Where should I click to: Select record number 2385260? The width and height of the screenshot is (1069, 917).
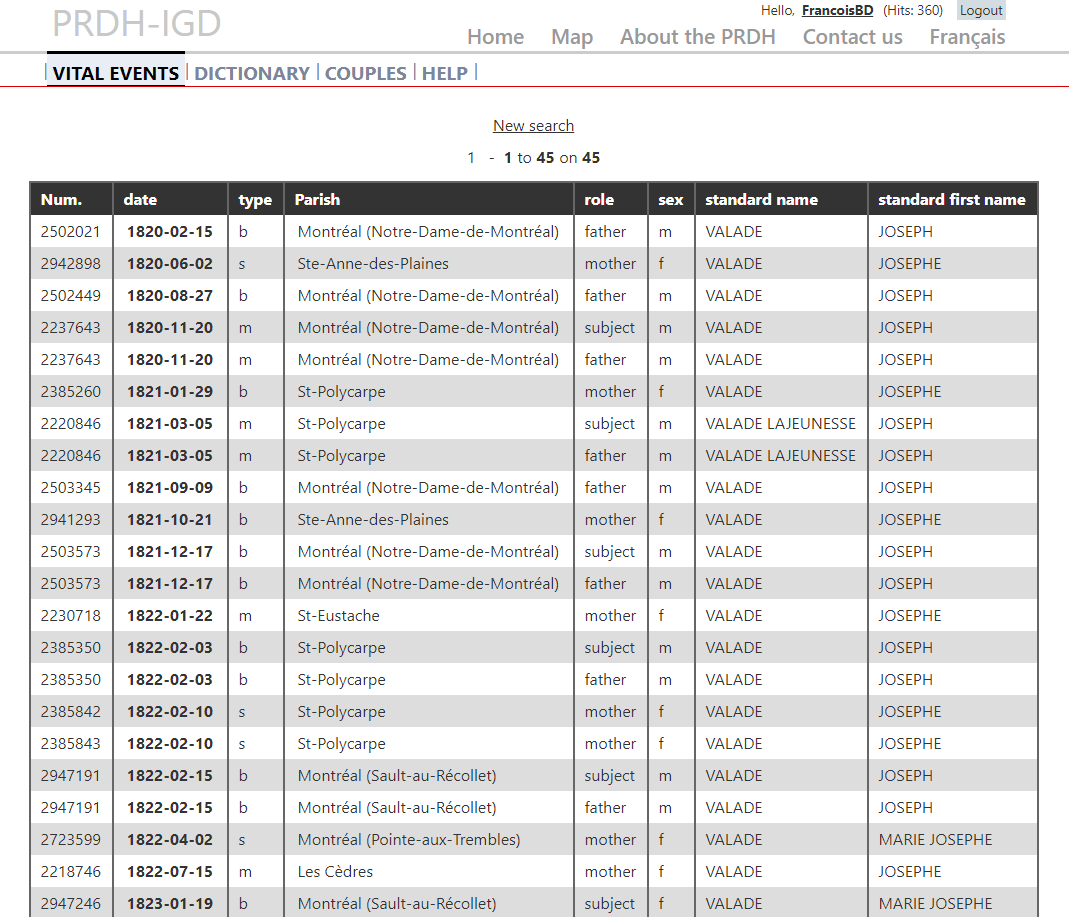[70, 392]
